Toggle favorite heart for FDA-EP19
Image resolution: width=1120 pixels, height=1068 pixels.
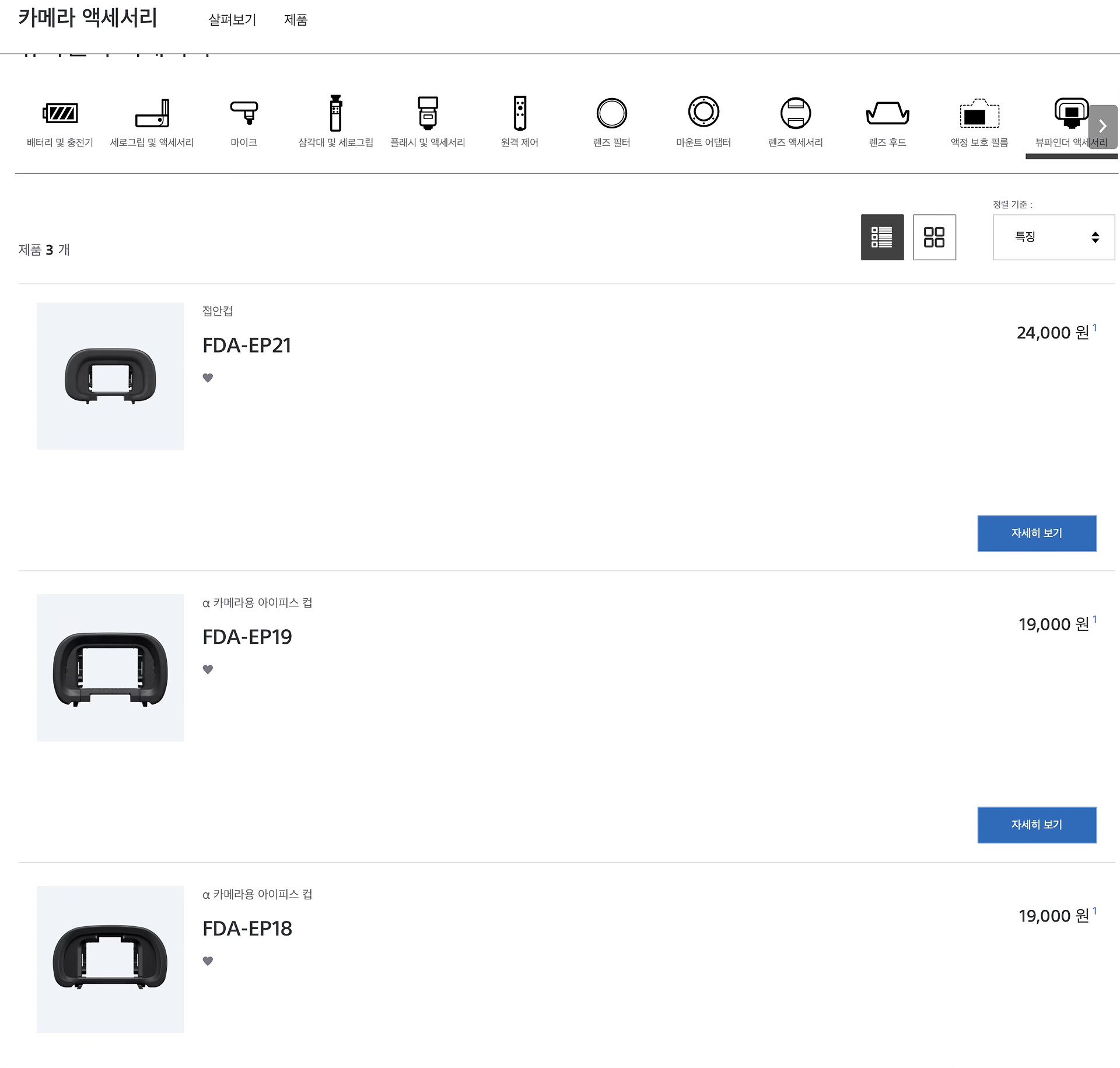(x=208, y=669)
